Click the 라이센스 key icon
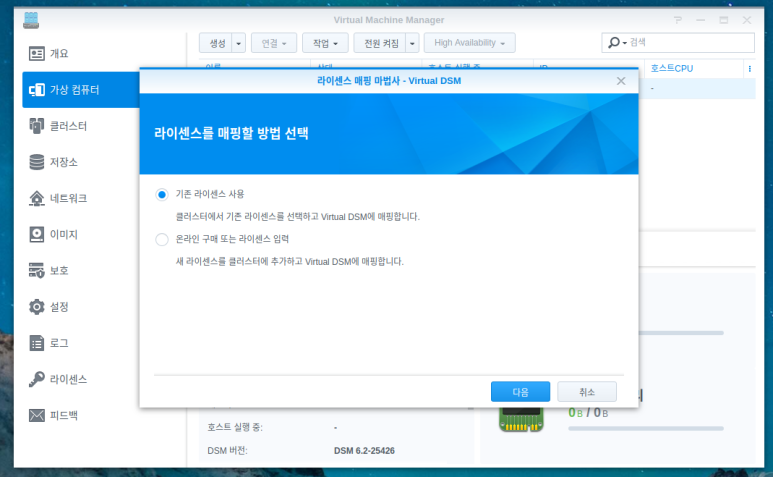The height and width of the screenshot is (477, 773). point(36,379)
